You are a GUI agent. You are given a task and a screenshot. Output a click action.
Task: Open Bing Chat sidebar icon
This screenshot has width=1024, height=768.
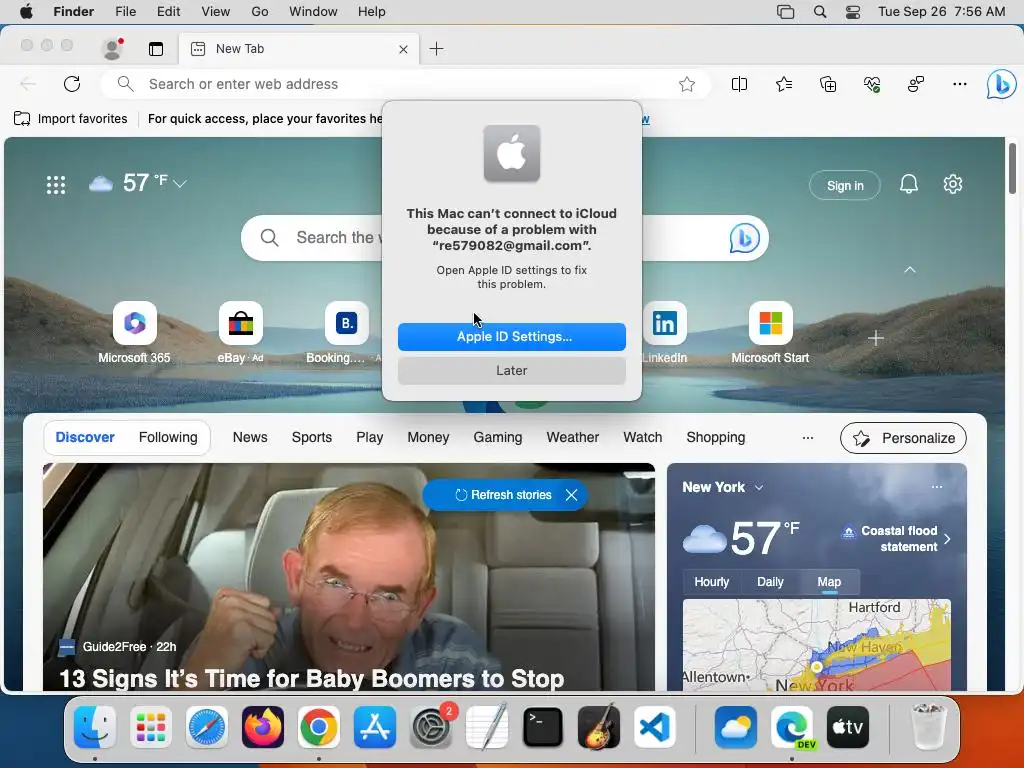(x=1001, y=84)
